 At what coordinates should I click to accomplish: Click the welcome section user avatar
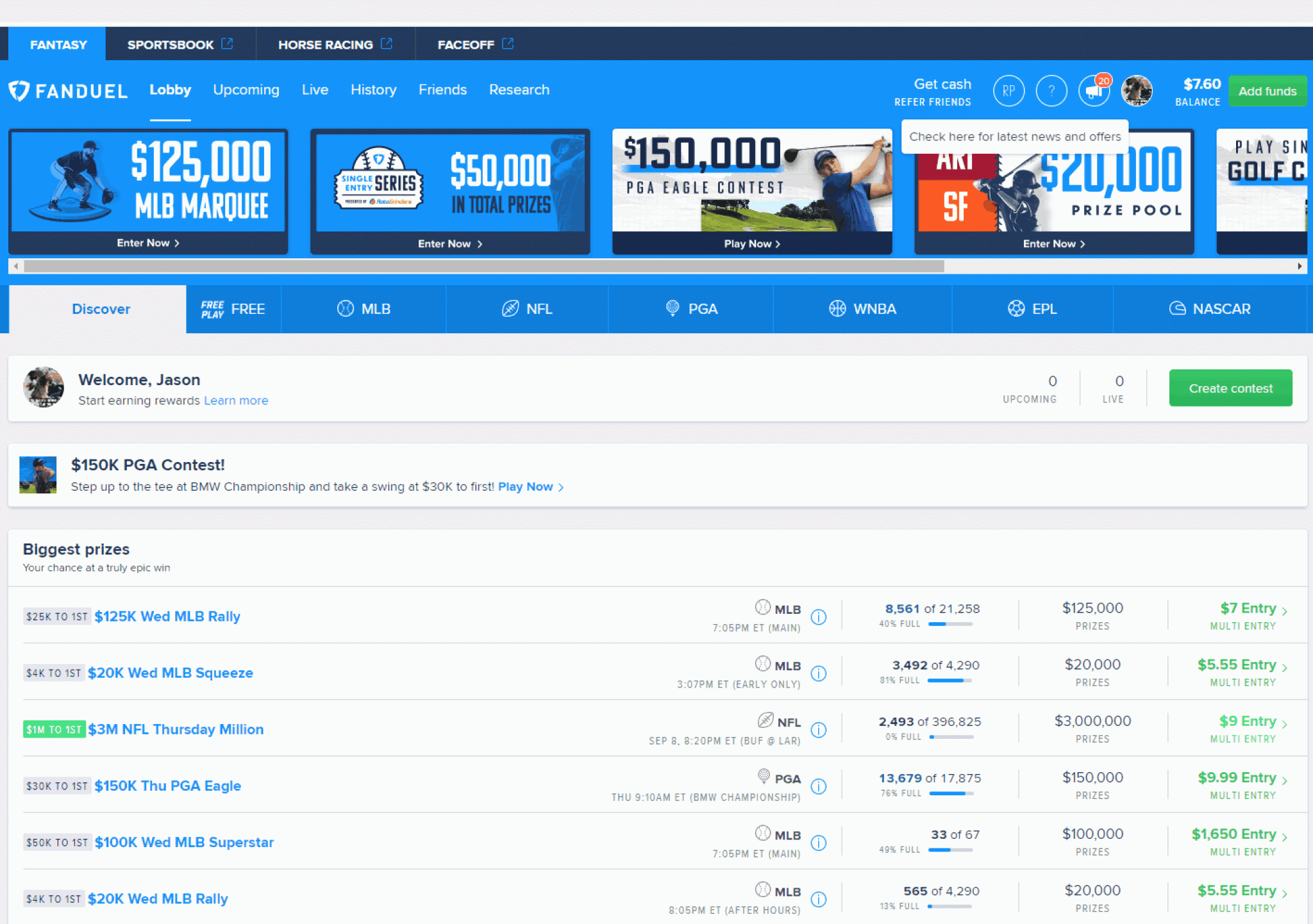point(44,387)
